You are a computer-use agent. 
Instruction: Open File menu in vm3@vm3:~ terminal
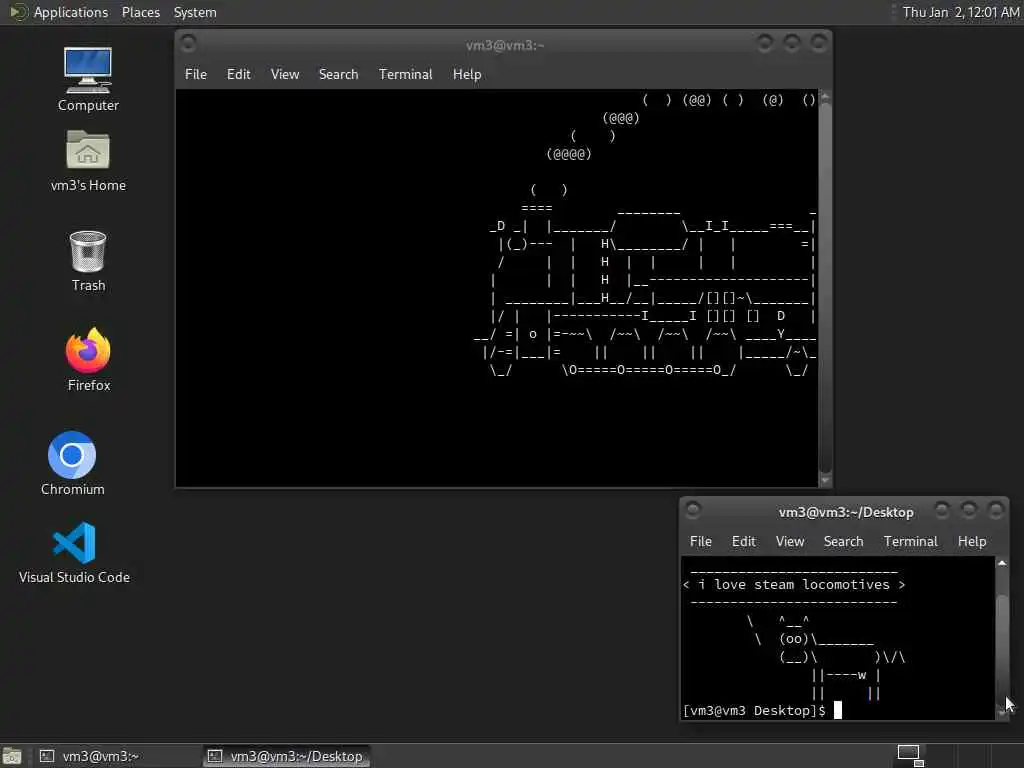tap(195, 74)
